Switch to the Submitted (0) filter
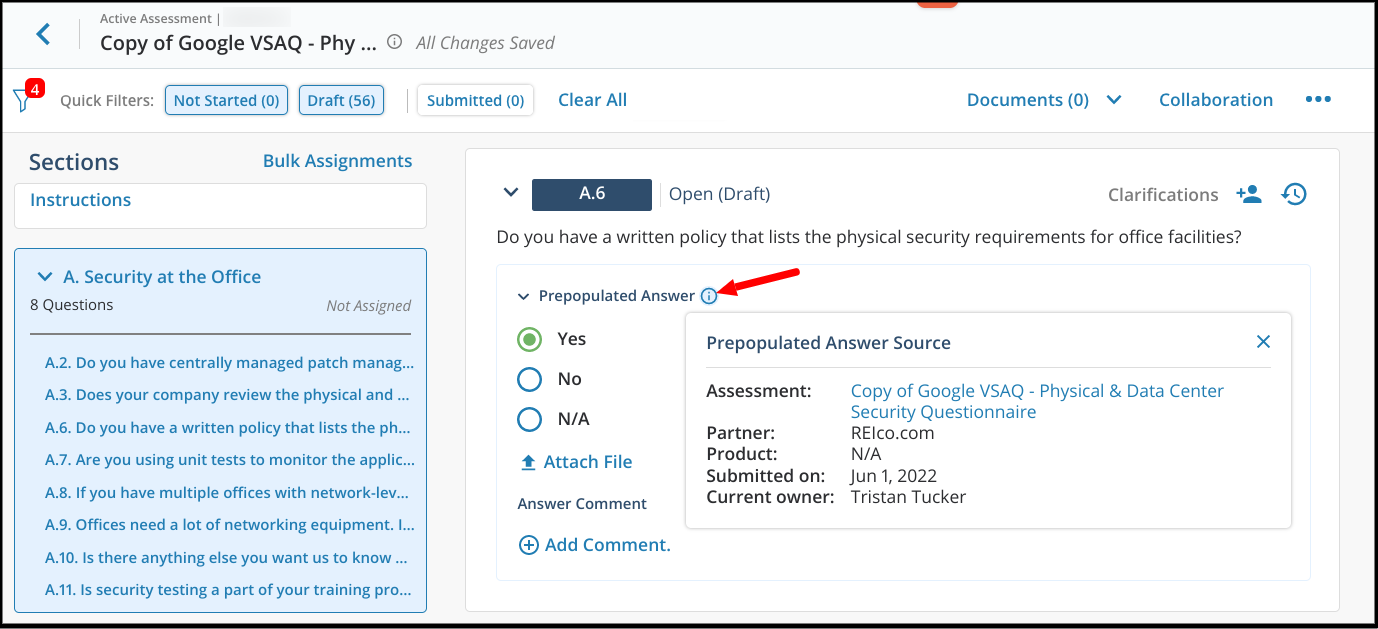The width and height of the screenshot is (1378, 629). tap(475, 99)
